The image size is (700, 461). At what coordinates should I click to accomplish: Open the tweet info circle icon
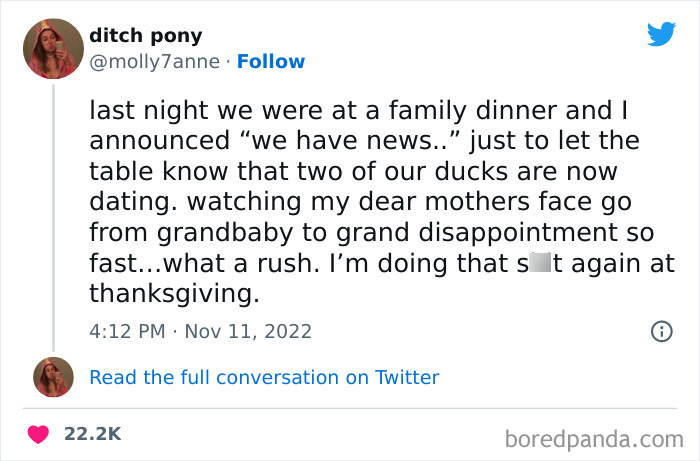click(661, 331)
